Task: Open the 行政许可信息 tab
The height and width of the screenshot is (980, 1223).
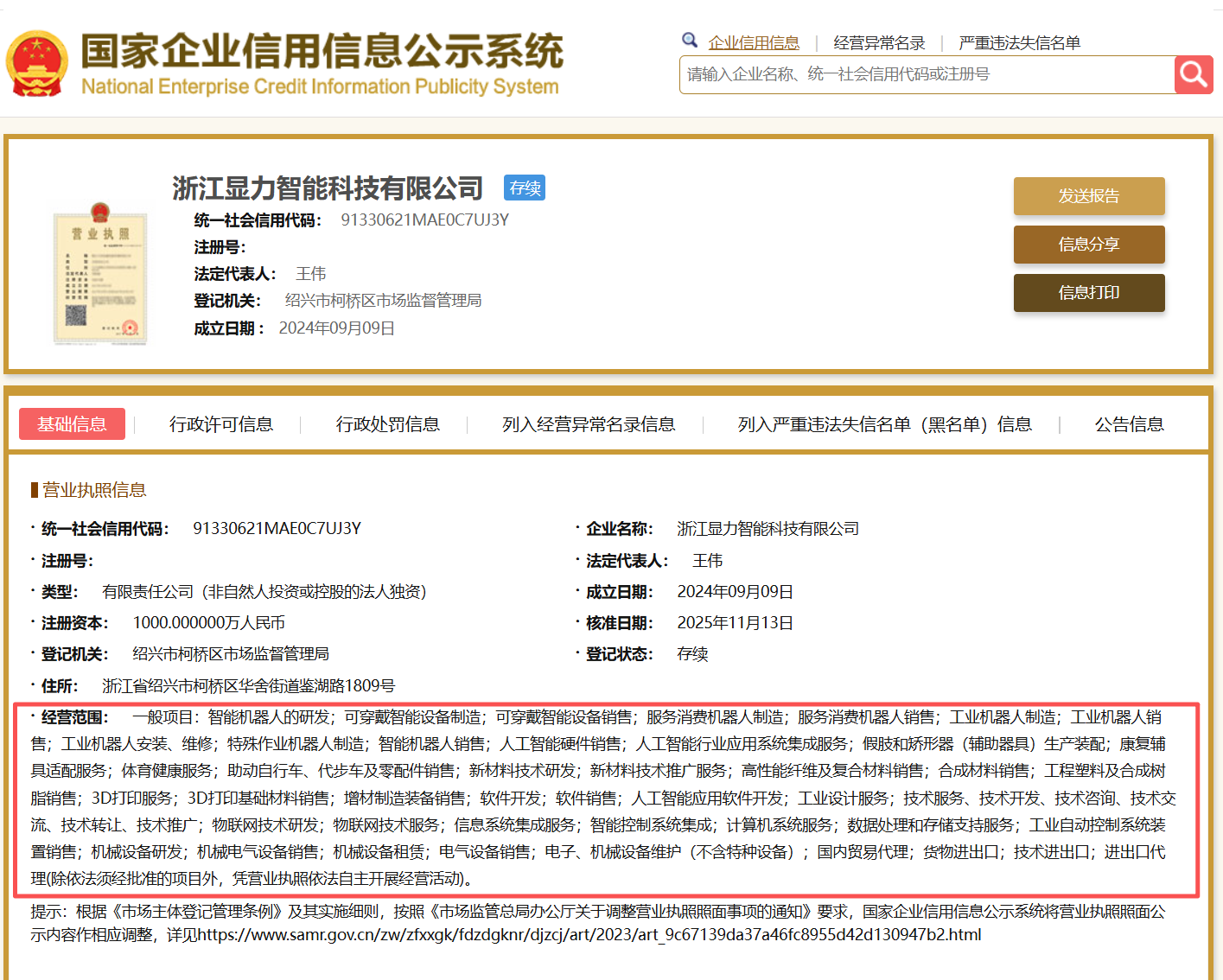Action: click(x=221, y=424)
